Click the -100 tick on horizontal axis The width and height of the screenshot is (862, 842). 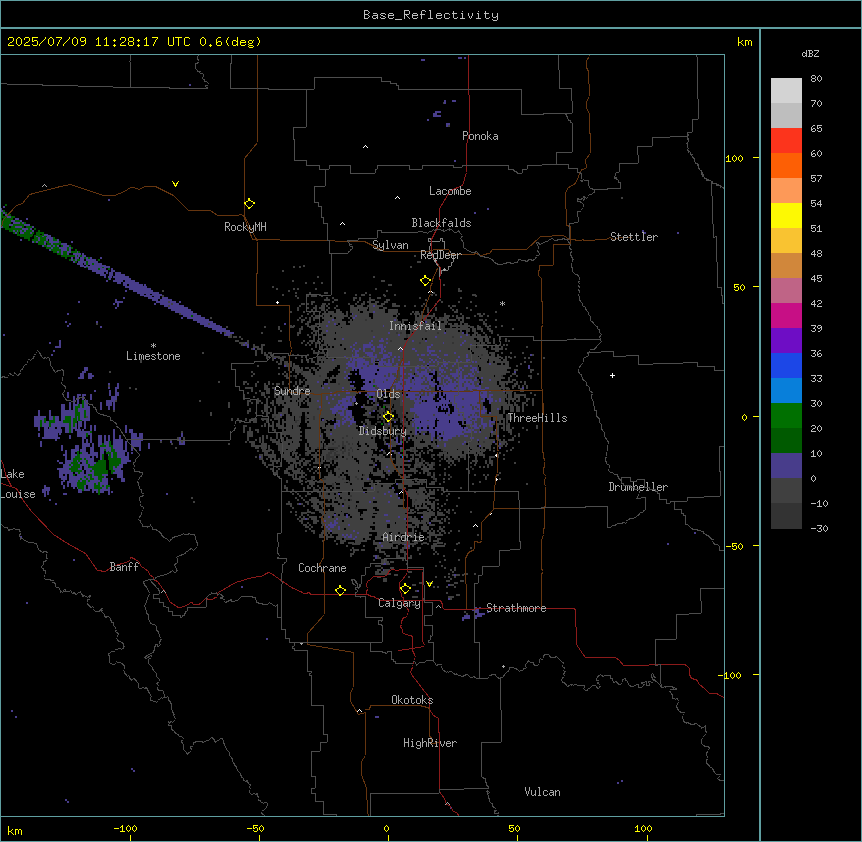tap(126, 828)
